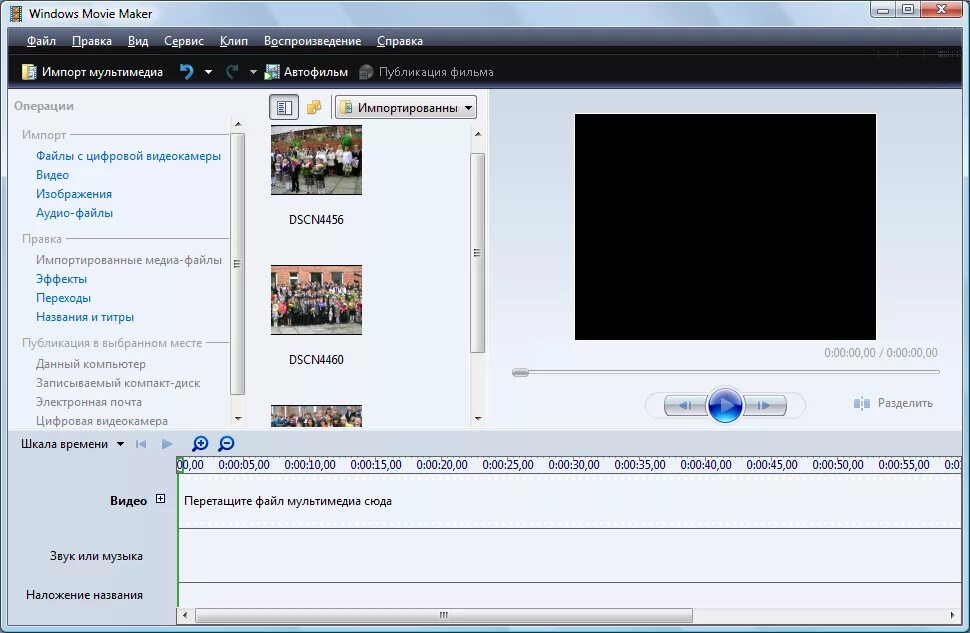Select Импортированные медиа-файлы item
Image resolution: width=970 pixels, height=633 pixels.
coord(129,260)
